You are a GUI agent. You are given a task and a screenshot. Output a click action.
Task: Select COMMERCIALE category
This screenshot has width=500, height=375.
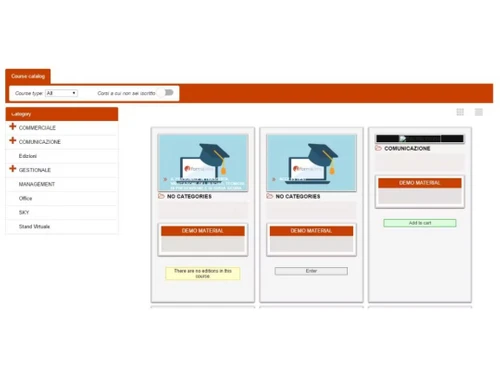[x=37, y=128]
